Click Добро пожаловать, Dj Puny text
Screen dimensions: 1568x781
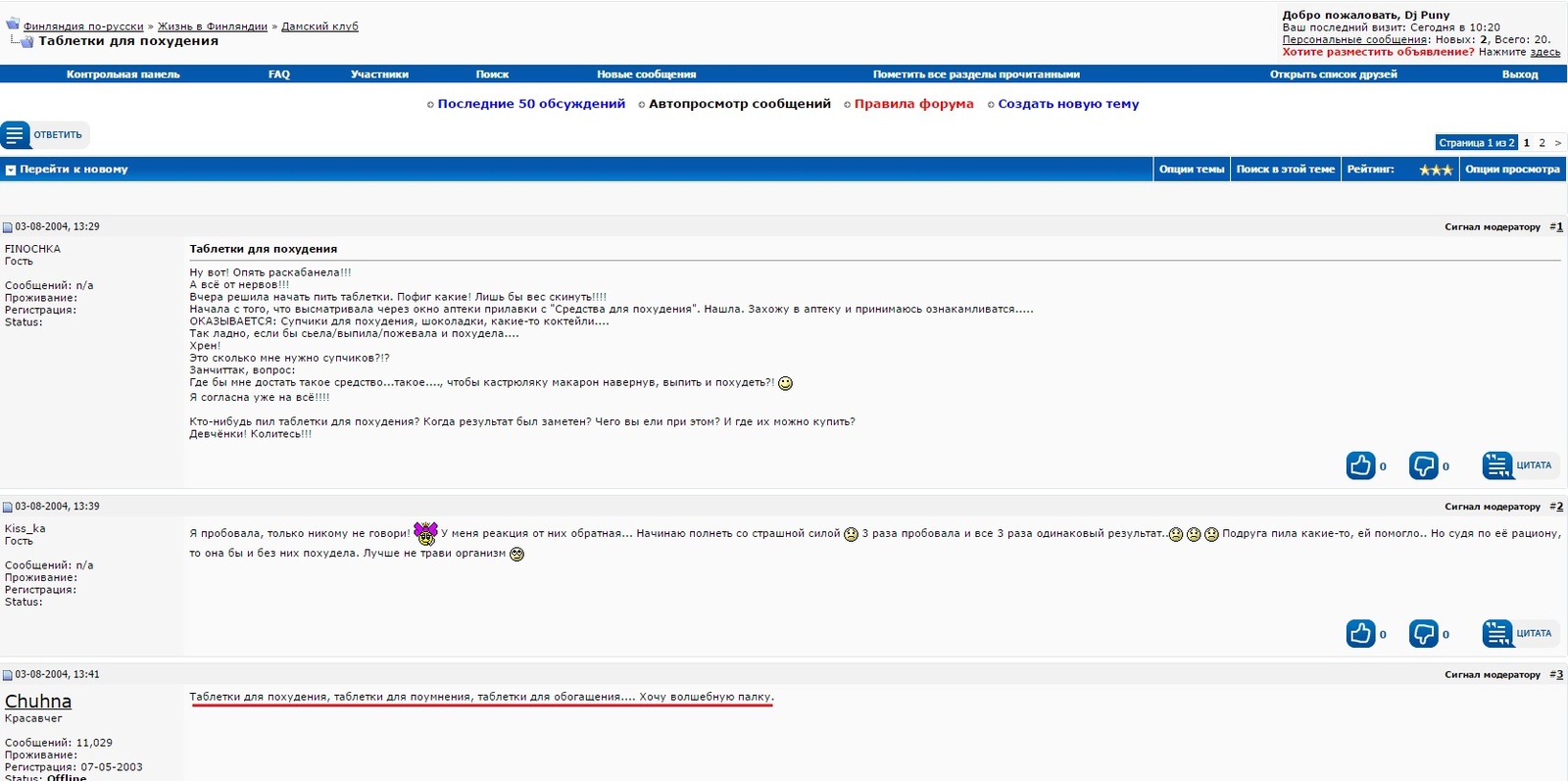tap(1365, 16)
